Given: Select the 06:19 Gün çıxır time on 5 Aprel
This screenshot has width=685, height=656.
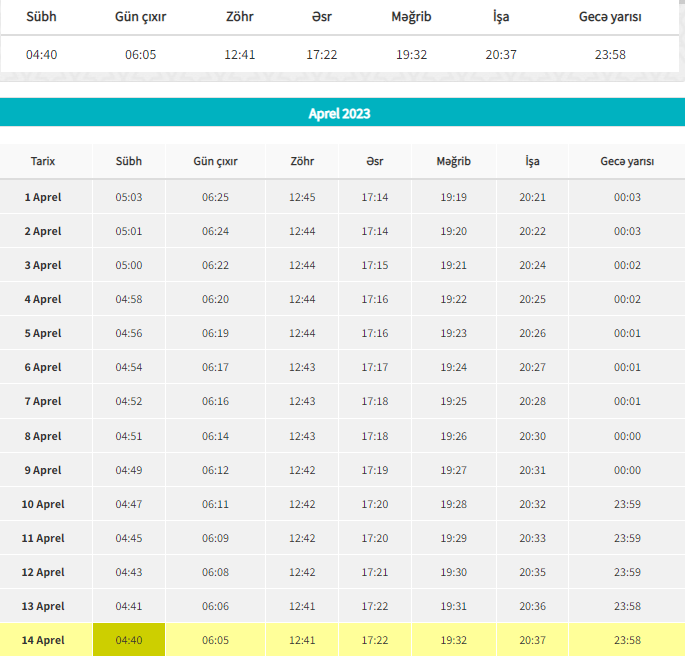Looking at the screenshot, I should [x=215, y=333].
